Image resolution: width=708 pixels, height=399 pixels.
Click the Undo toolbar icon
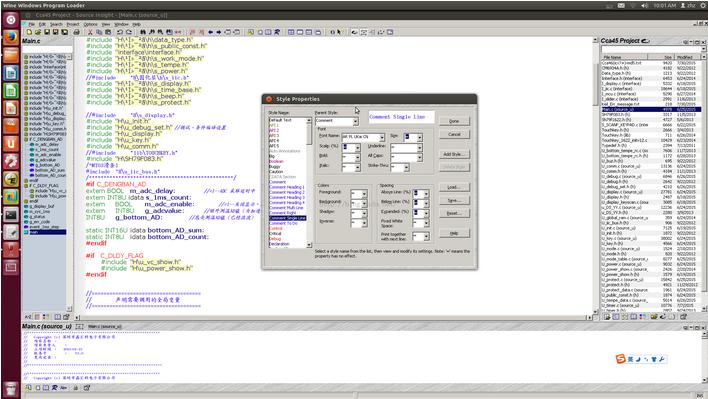[120, 32]
